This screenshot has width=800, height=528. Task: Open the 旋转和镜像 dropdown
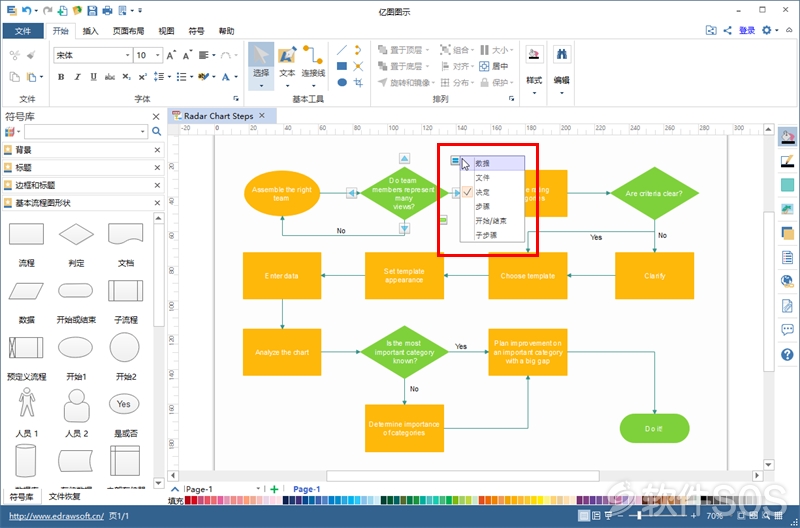click(x=433, y=83)
